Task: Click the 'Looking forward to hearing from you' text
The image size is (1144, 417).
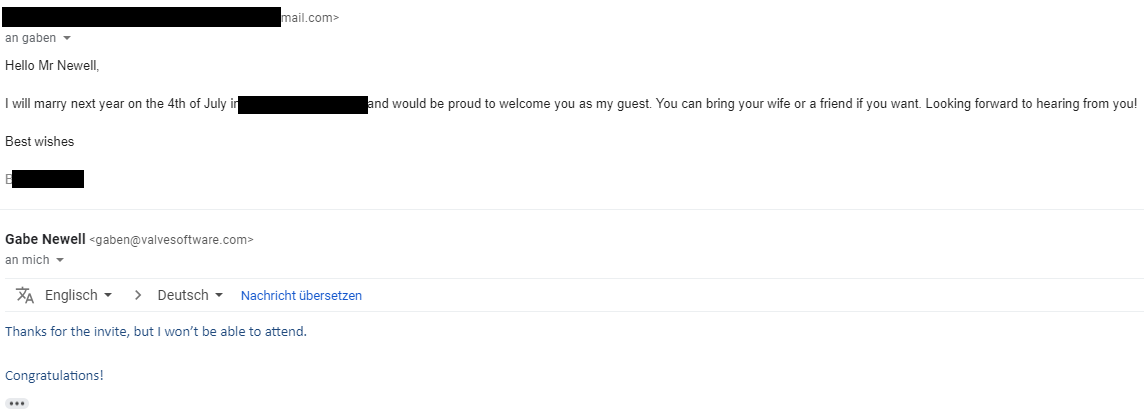Action: [1030, 104]
